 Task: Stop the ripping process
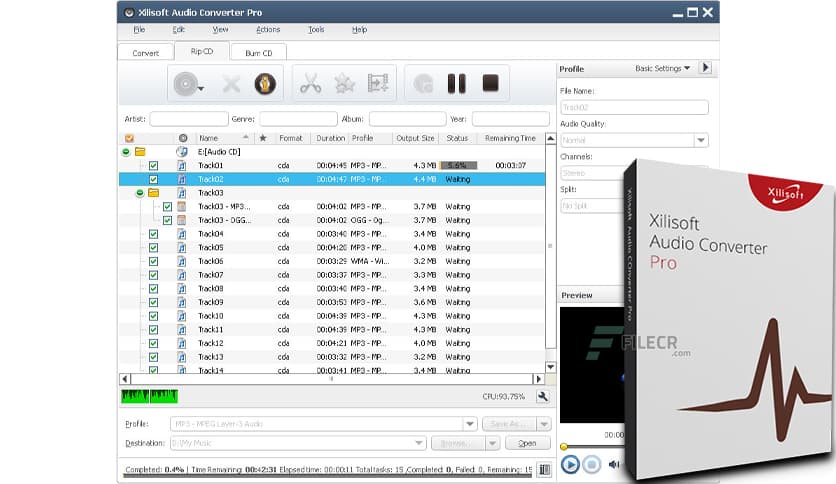pyautogui.click(x=491, y=83)
